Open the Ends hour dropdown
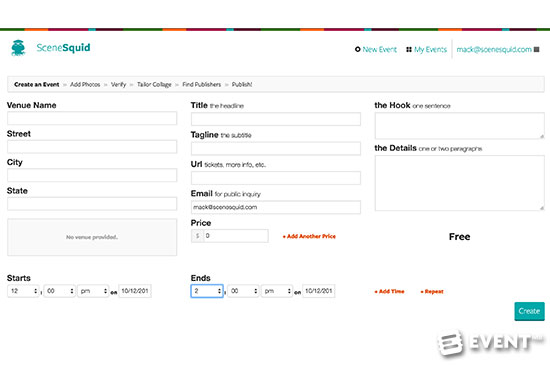The image size is (550, 365). 207,291
